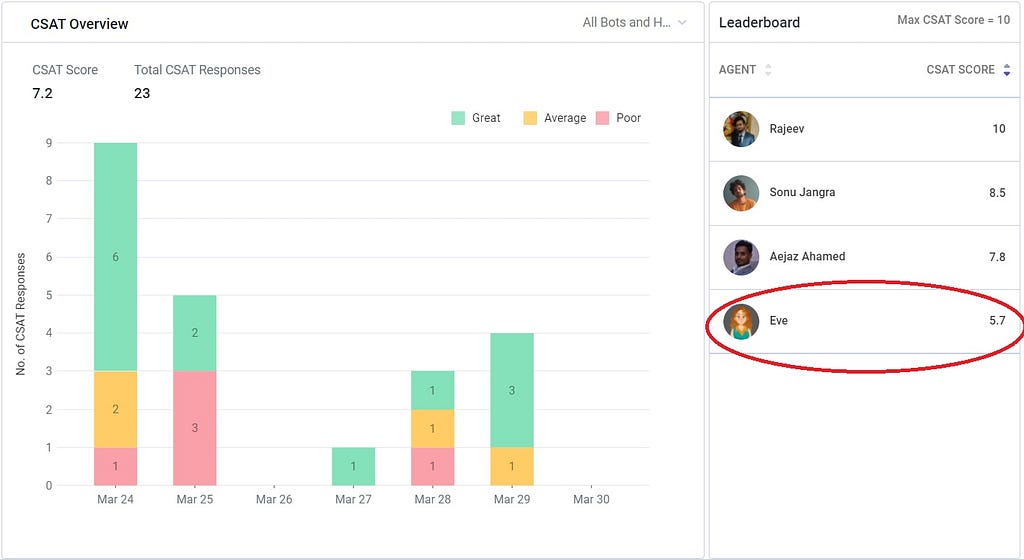
Task: Click Rajeev's CSAT score 10
Action: coord(999,129)
